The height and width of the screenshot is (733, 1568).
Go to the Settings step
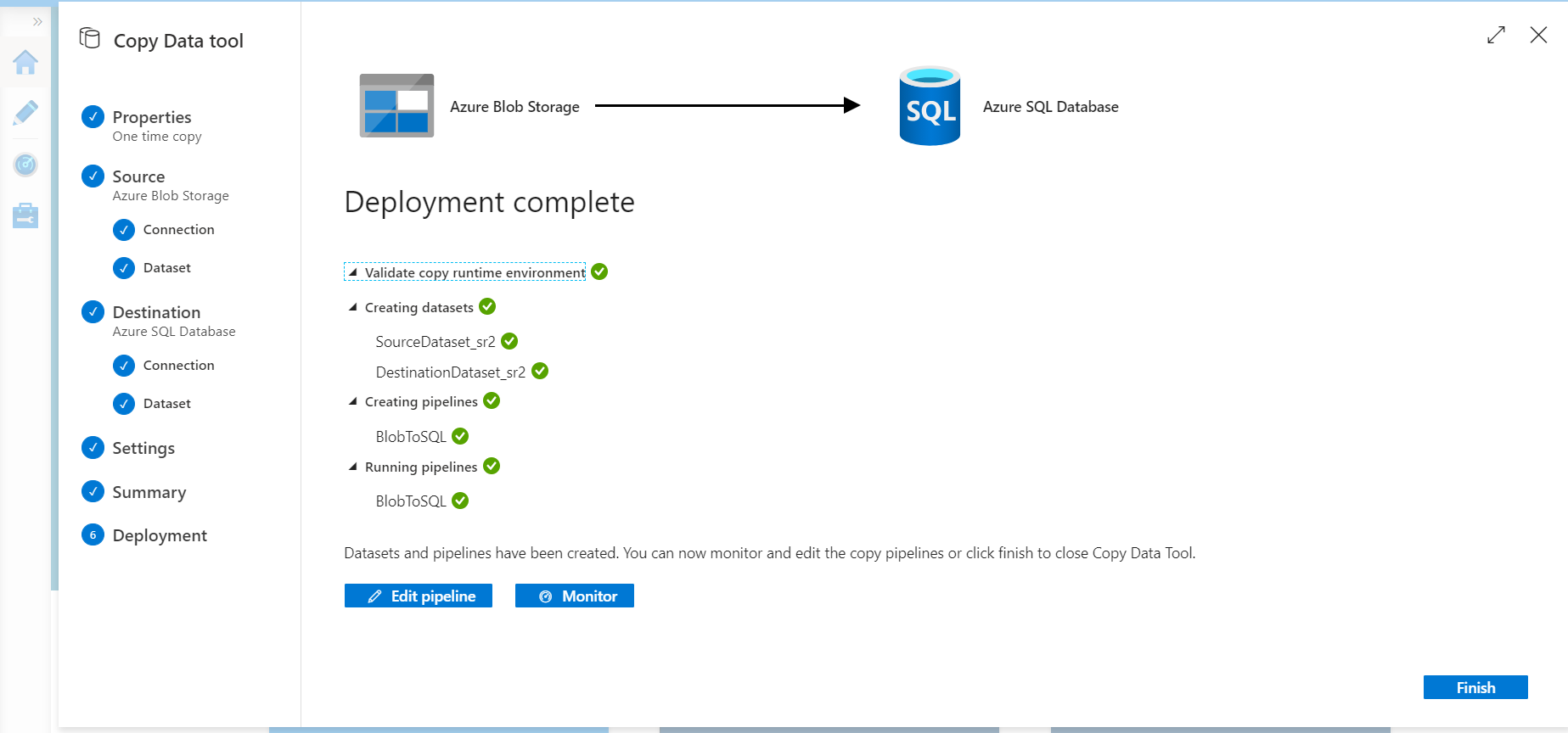tap(143, 448)
